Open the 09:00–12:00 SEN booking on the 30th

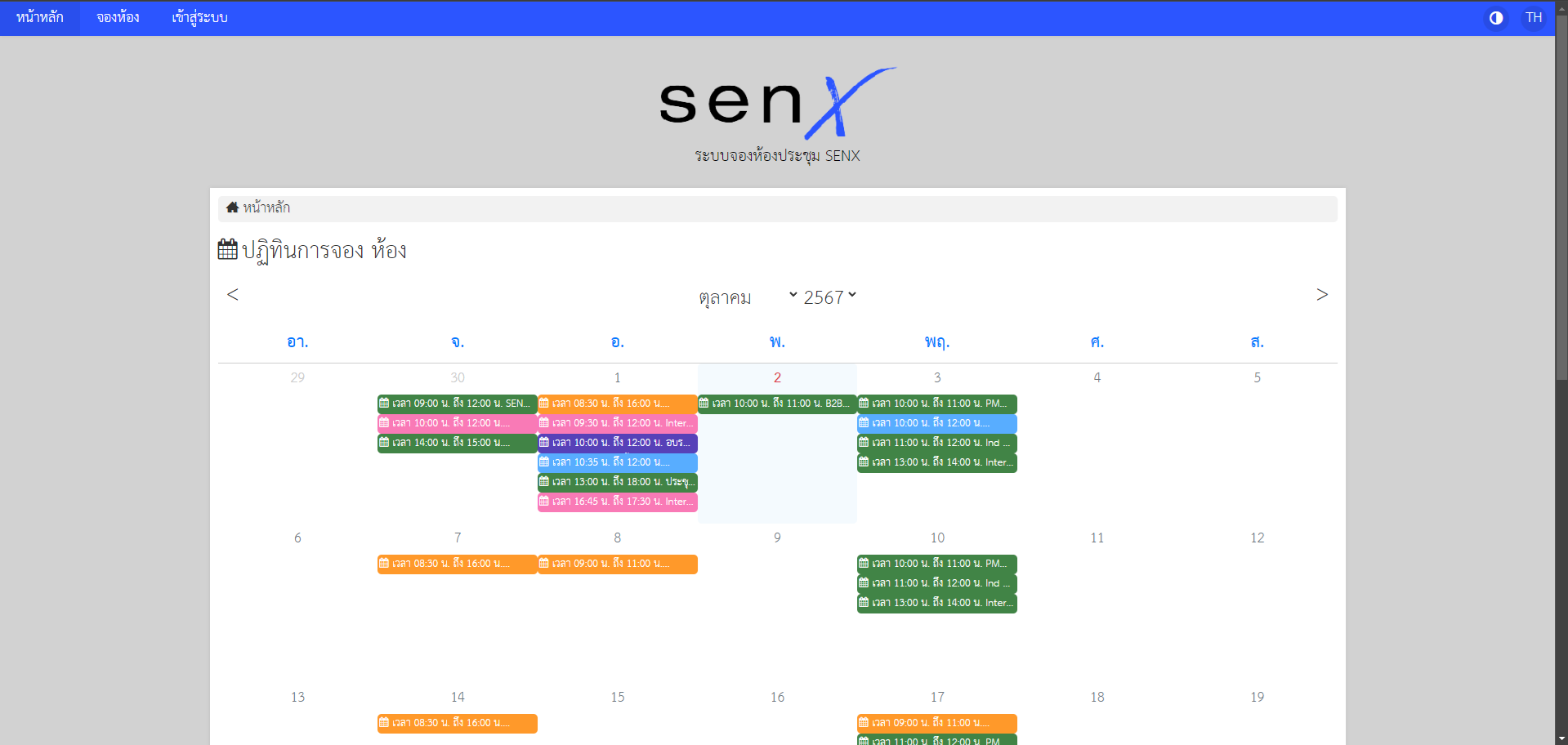[457, 404]
